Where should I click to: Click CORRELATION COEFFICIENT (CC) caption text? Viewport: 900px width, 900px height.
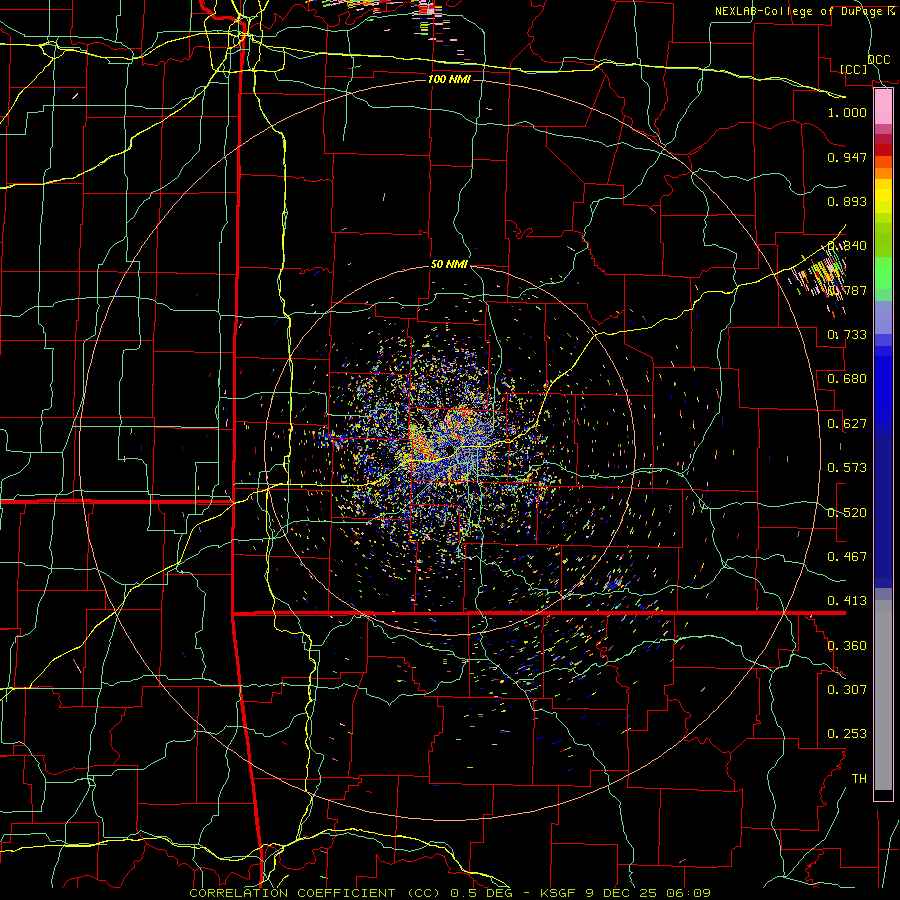tap(315, 893)
